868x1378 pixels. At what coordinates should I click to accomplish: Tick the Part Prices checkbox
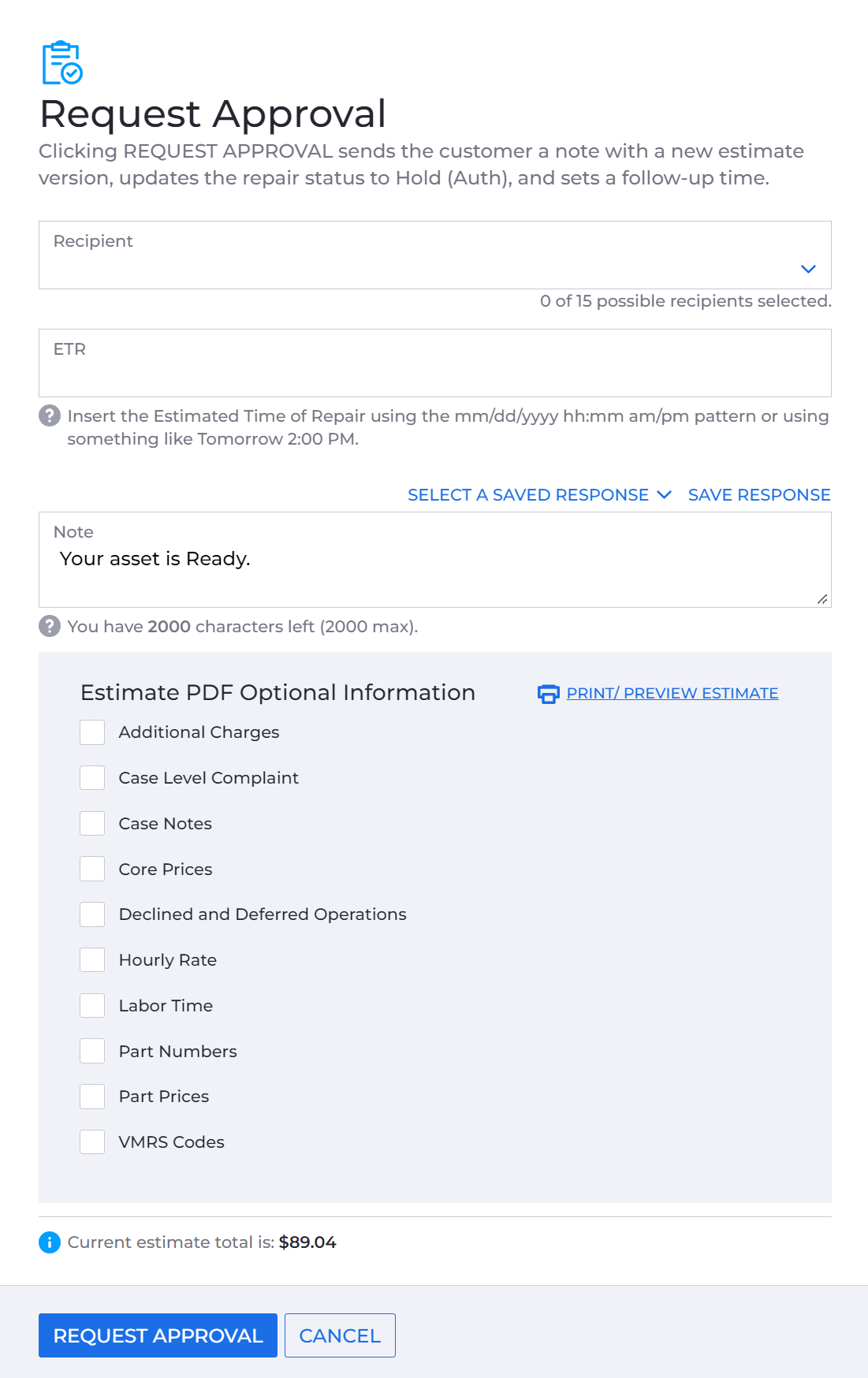(x=92, y=1097)
